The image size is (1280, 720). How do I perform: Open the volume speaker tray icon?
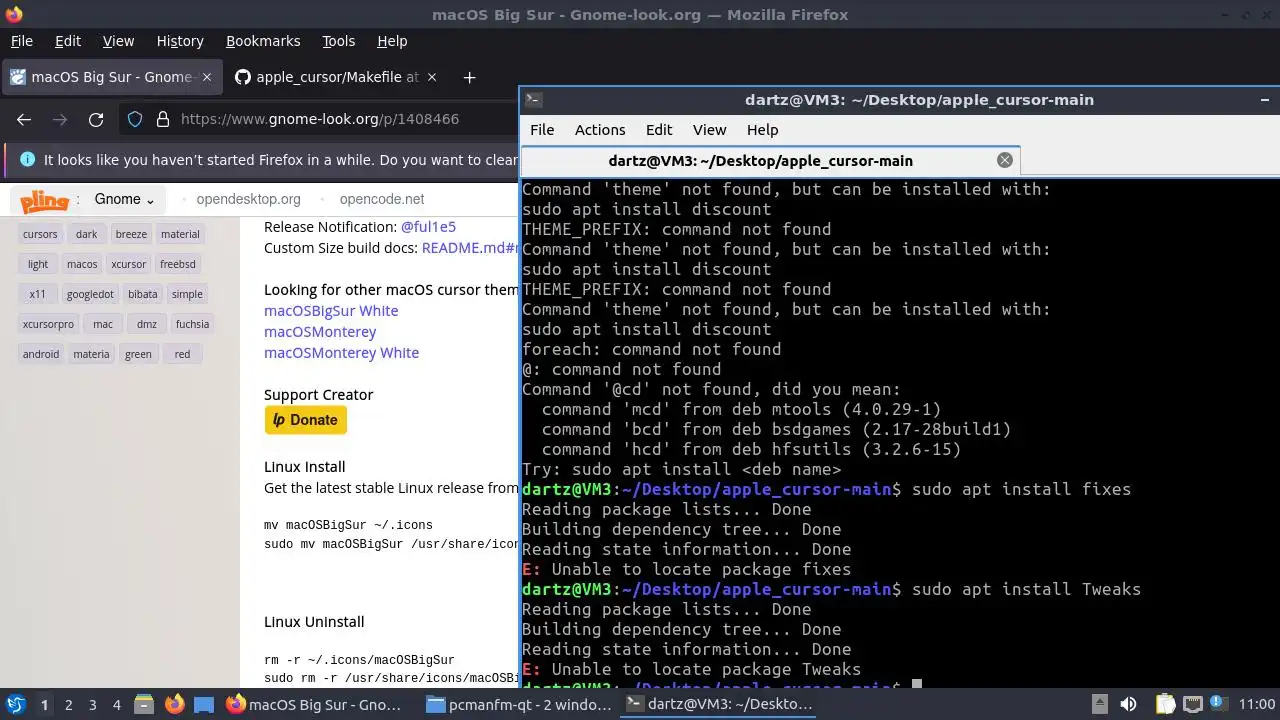click(x=1128, y=704)
